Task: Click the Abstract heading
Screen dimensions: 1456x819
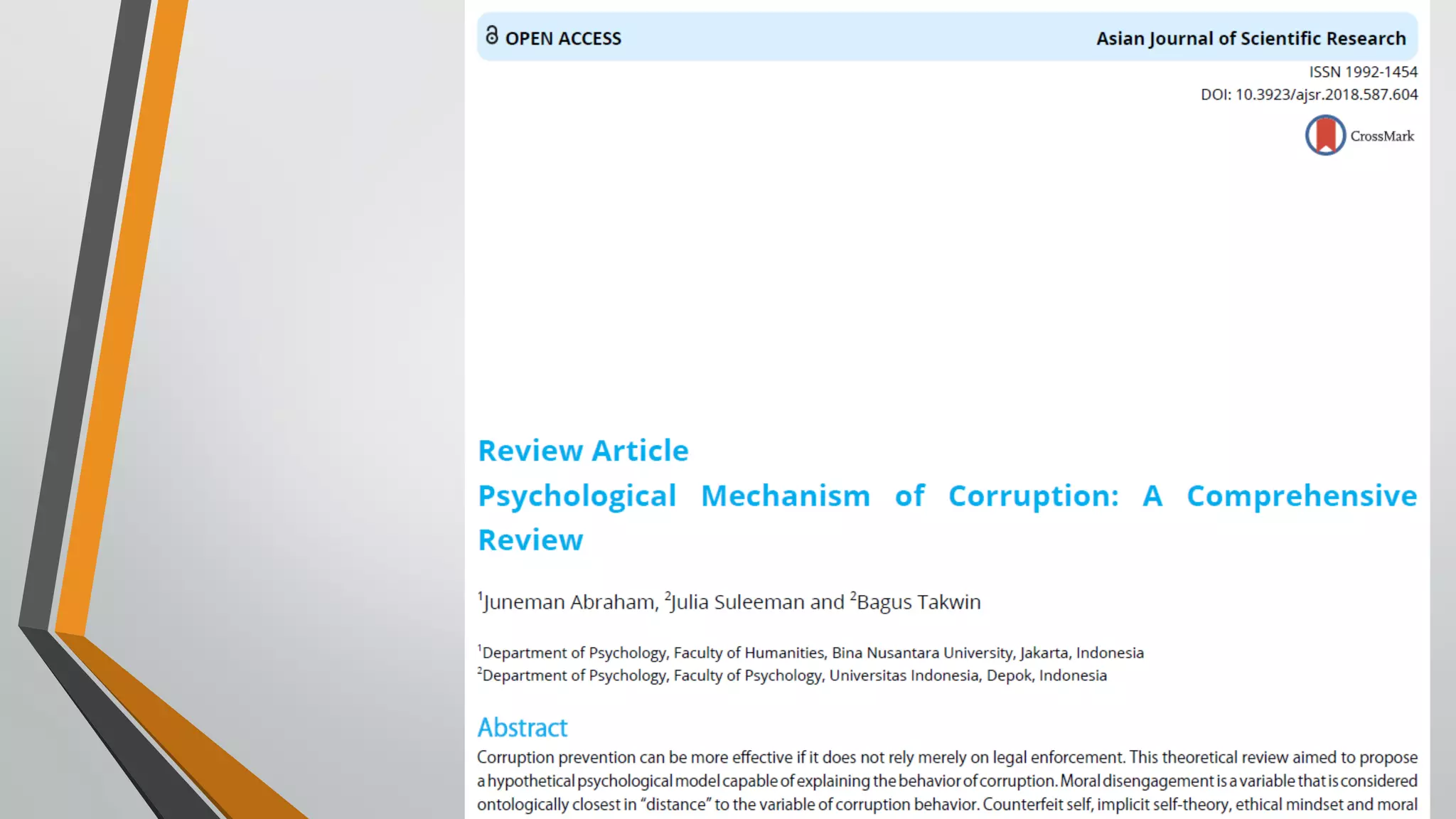Action: tap(523, 727)
